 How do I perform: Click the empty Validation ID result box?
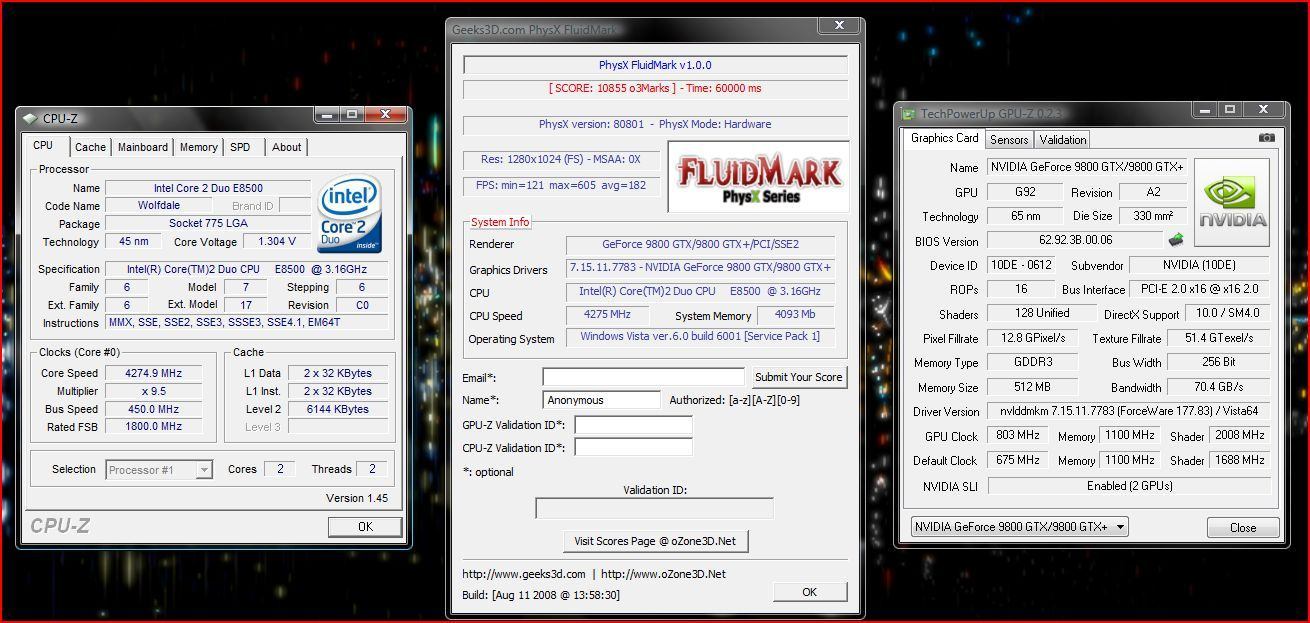(x=654, y=508)
